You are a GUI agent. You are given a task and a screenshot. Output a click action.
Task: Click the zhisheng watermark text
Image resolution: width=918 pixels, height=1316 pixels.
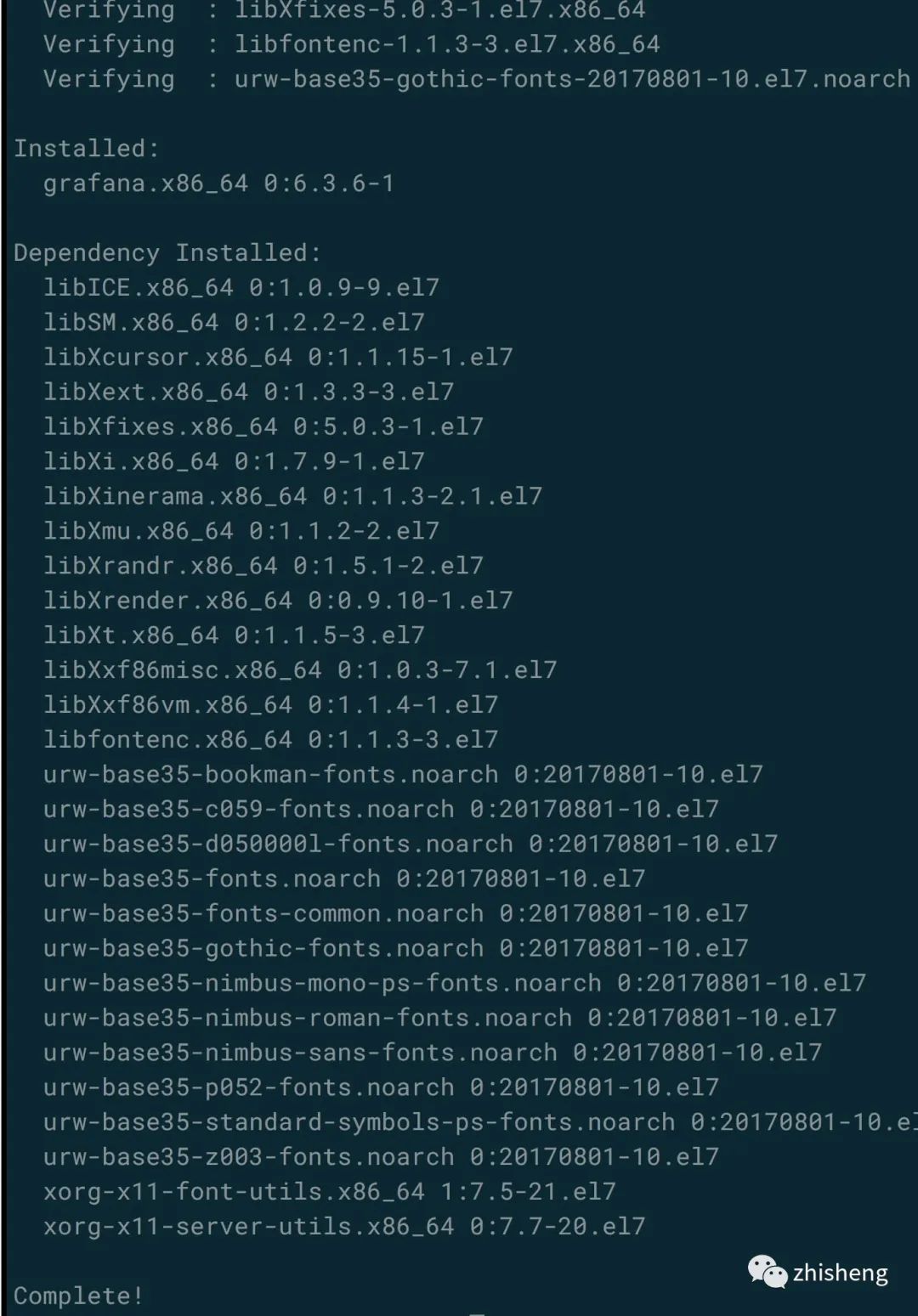pyautogui.click(x=840, y=1273)
